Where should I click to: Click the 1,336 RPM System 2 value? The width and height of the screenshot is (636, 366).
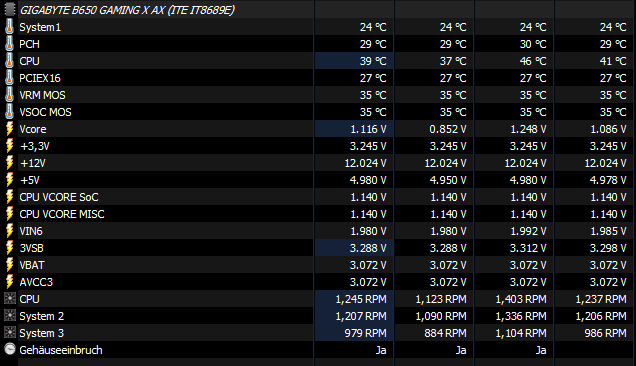pyautogui.click(x=521, y=316)
